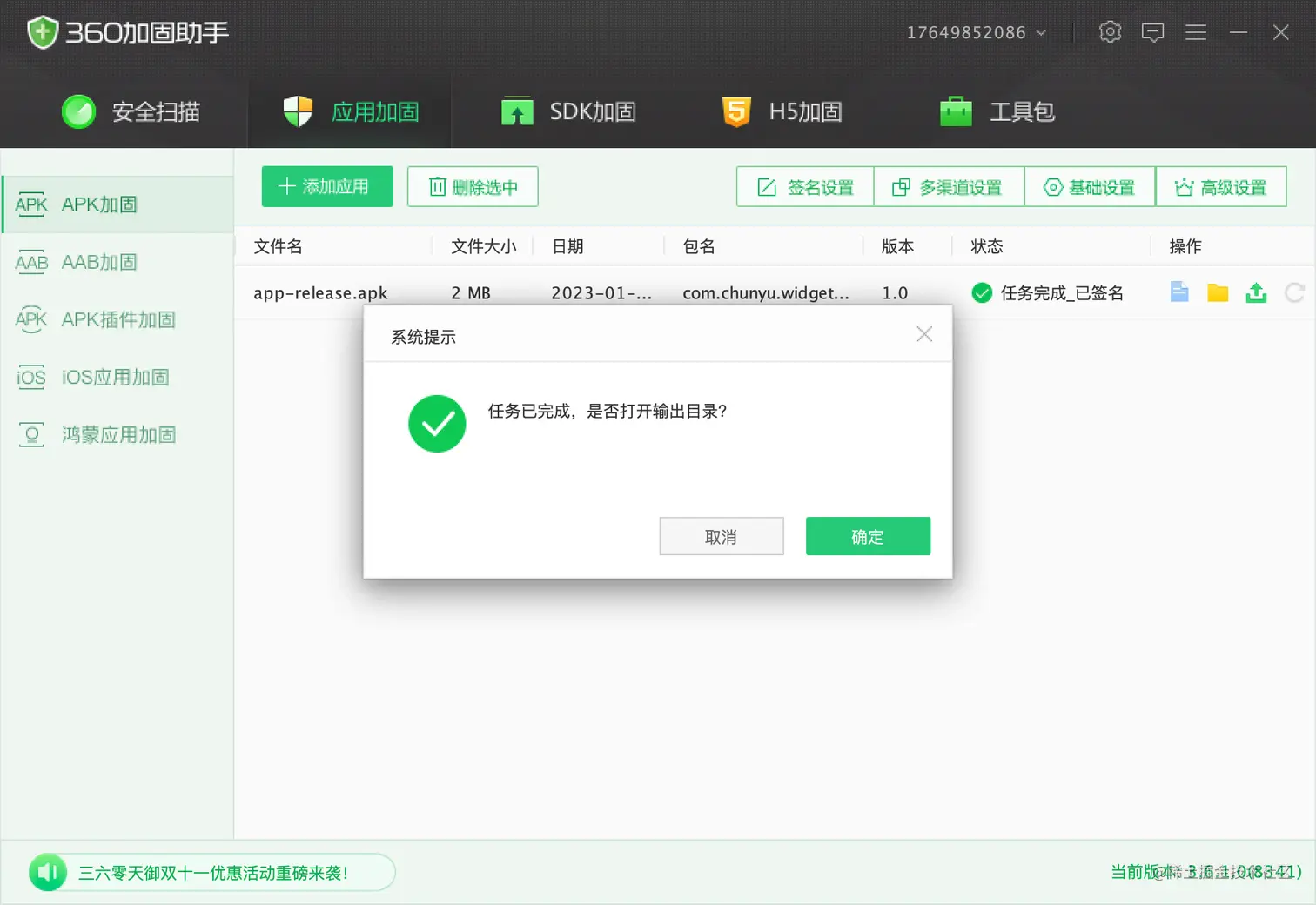This screenshot has width=1316, height=905.
Task: Click the 任务完成_已签名 status text
Action: point(1062,293)
